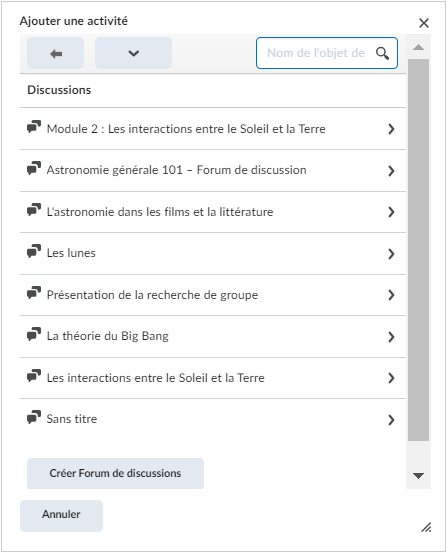Close the Ajouter une activité dialog
Screen dimensions: 447x553
pos(424,23)
